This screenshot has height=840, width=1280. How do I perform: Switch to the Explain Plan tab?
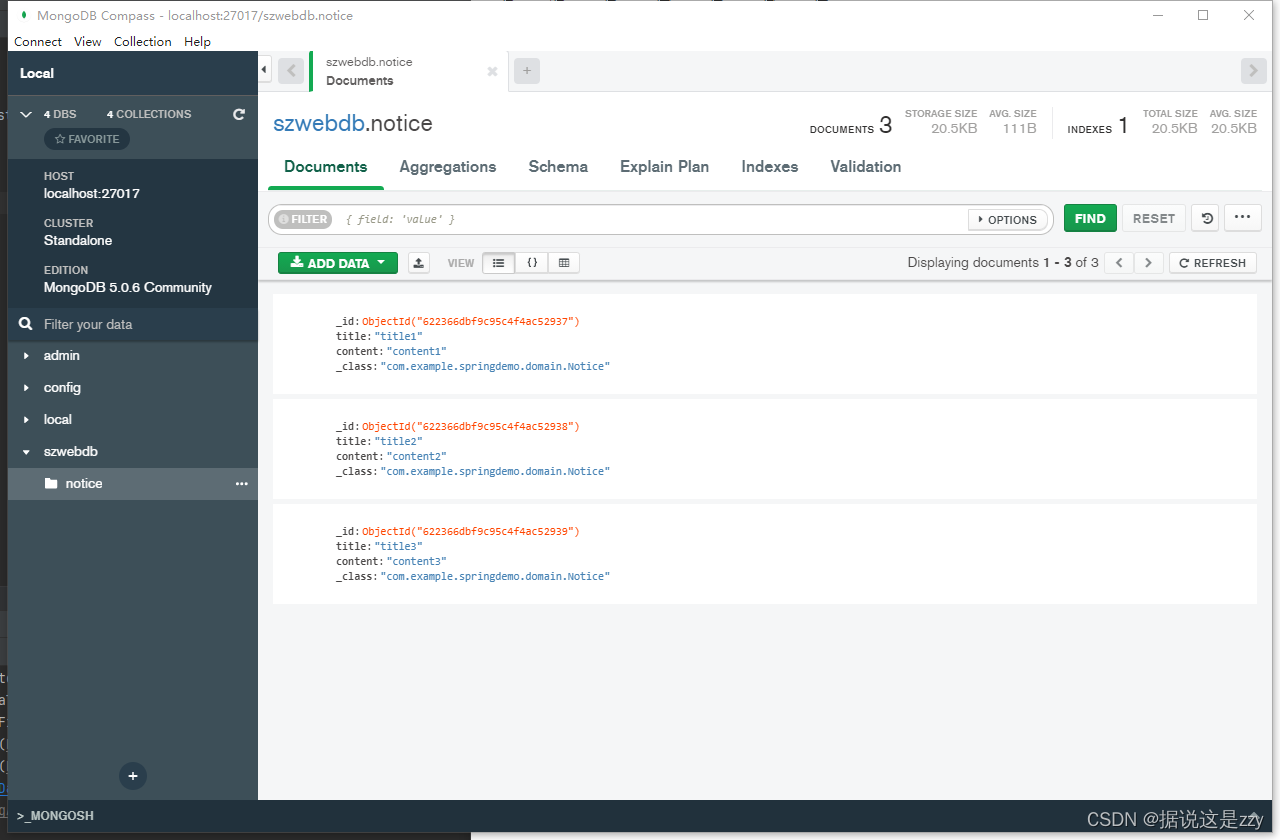tap(665, 167)
